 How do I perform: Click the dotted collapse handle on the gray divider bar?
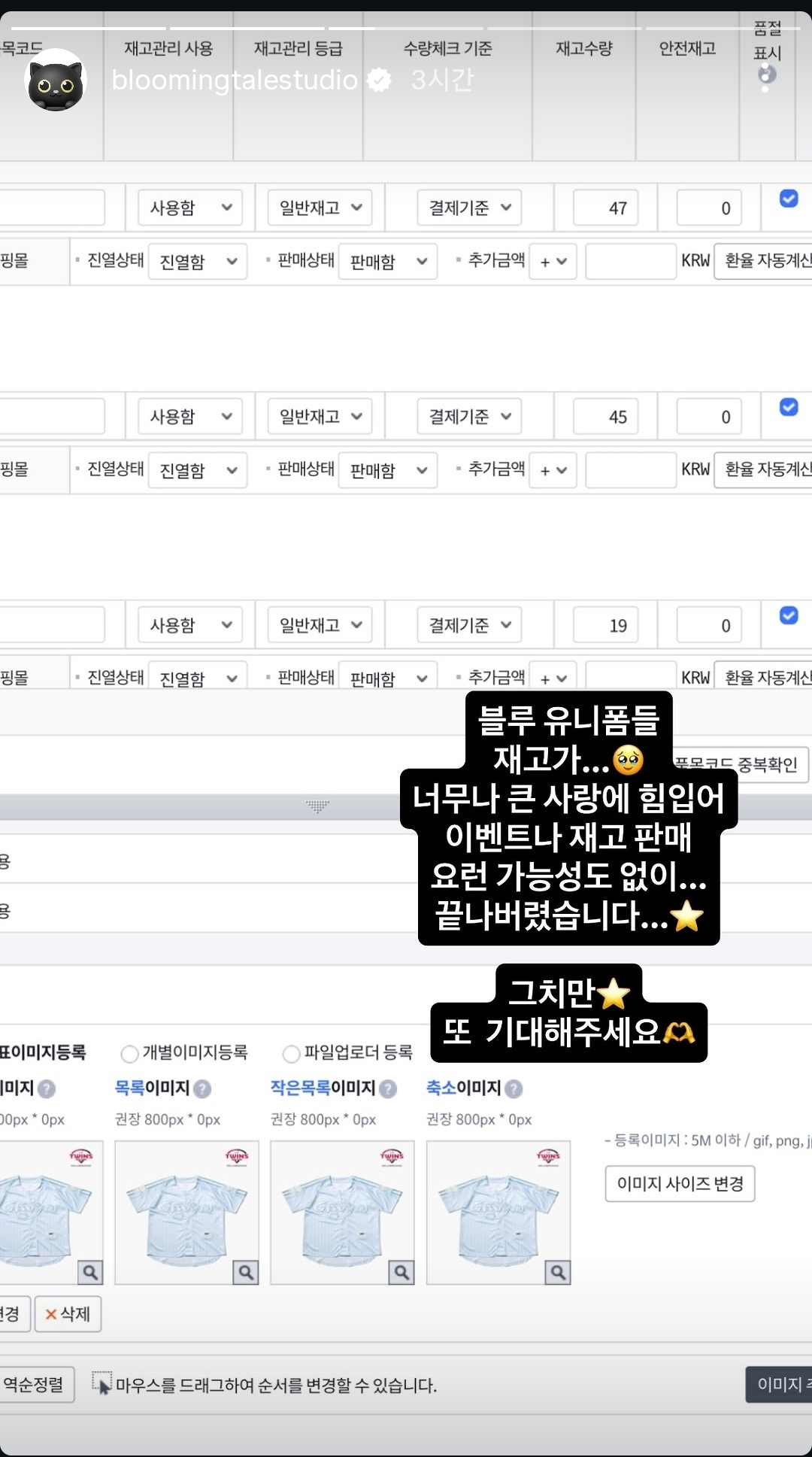(317, 806)
